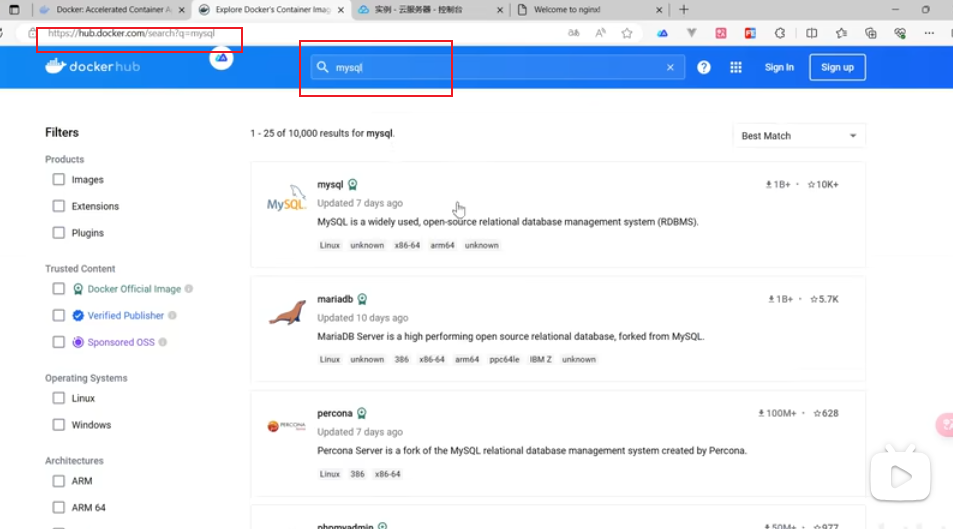Close the Docker: Accelerated Container tab

[181, 10]
